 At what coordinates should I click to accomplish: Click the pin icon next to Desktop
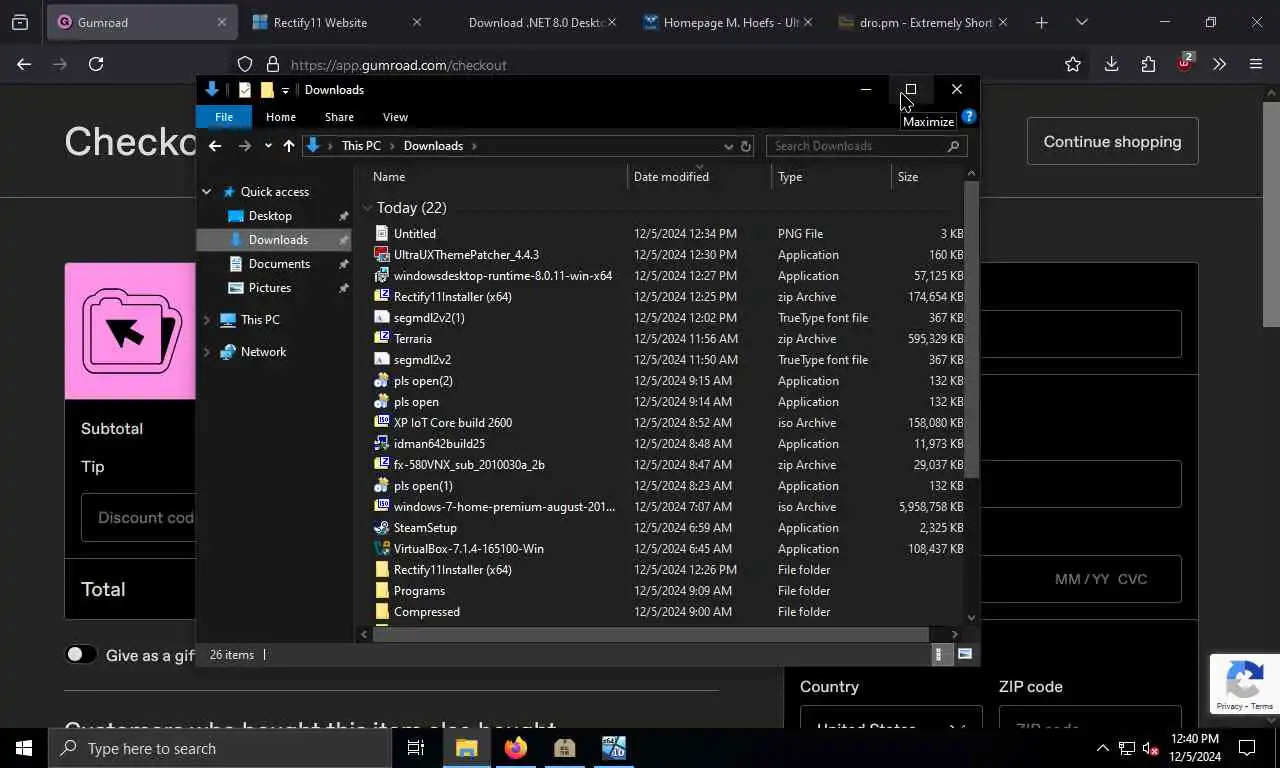pos(343,216)
